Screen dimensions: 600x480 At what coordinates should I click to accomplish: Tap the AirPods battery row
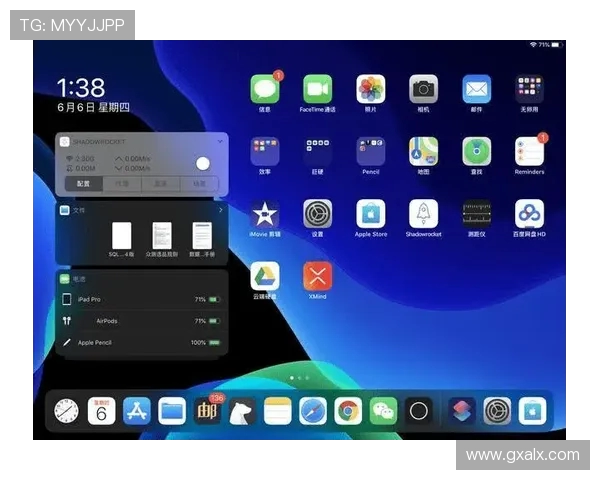(141, 321)
